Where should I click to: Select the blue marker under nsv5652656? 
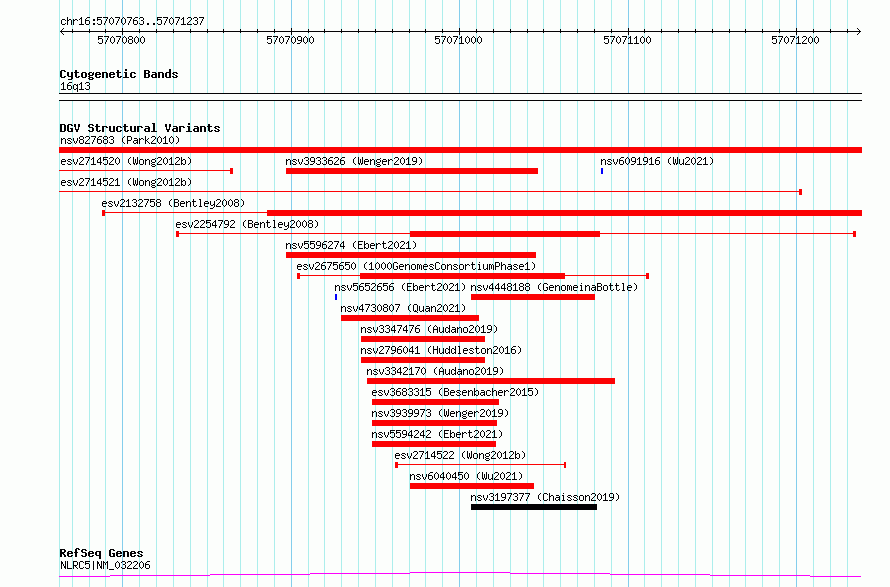pyautogui.click(x=336, y=297)
